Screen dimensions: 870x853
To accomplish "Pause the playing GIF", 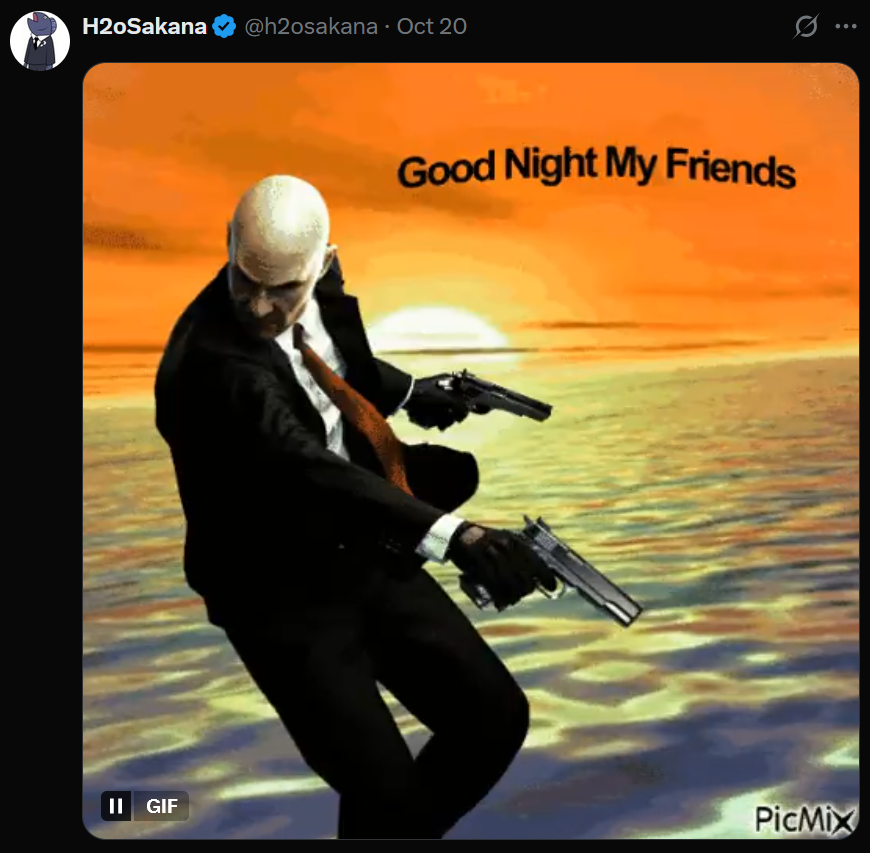I will click(117, 805).
